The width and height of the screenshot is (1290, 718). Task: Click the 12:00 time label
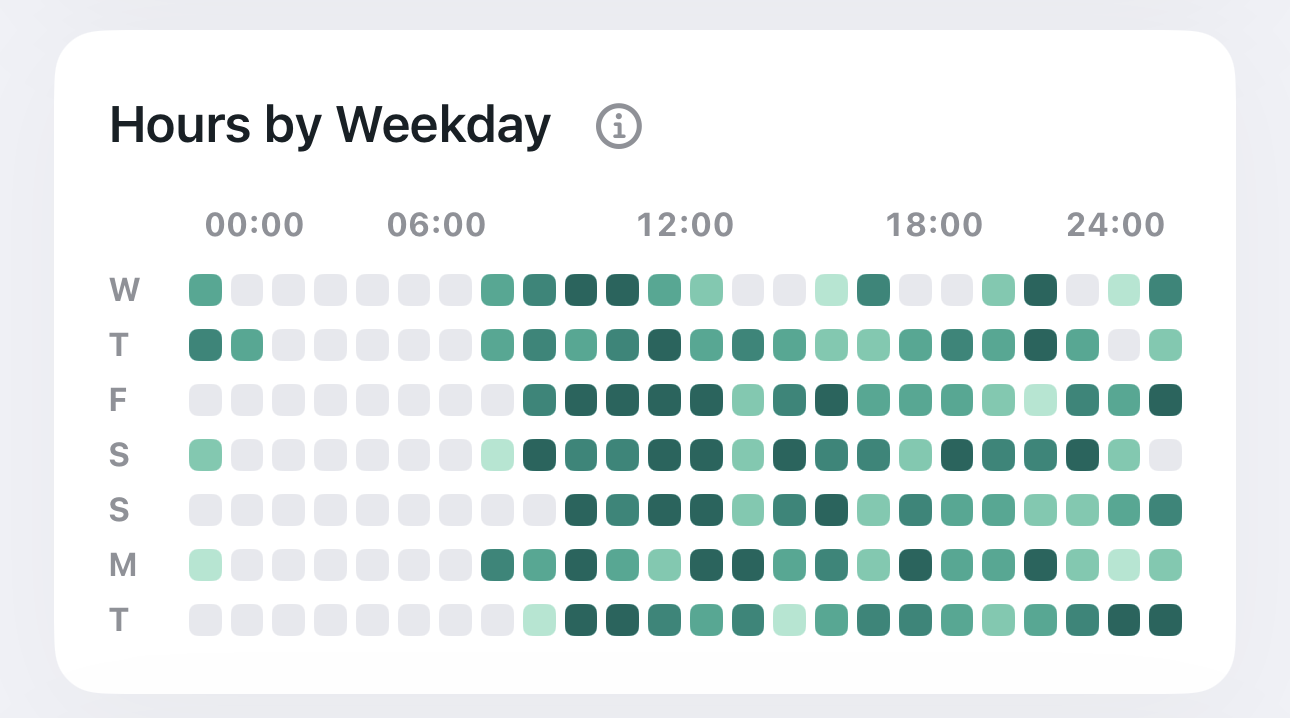click(686, 225)
